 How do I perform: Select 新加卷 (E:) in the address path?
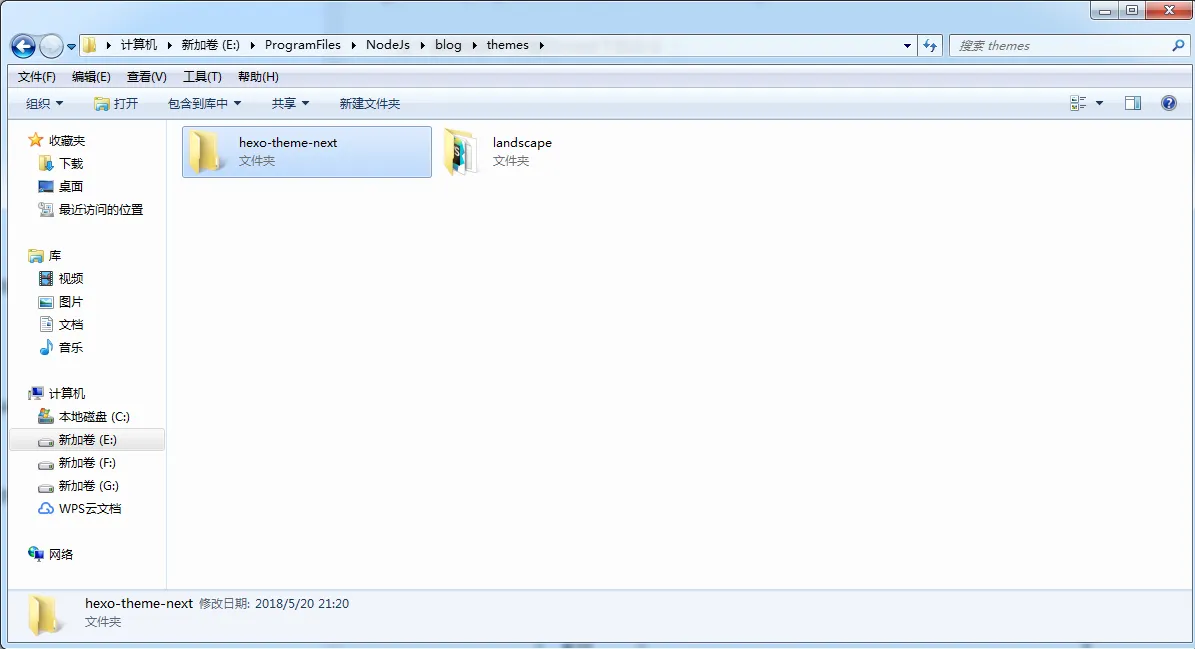[210, 45]
